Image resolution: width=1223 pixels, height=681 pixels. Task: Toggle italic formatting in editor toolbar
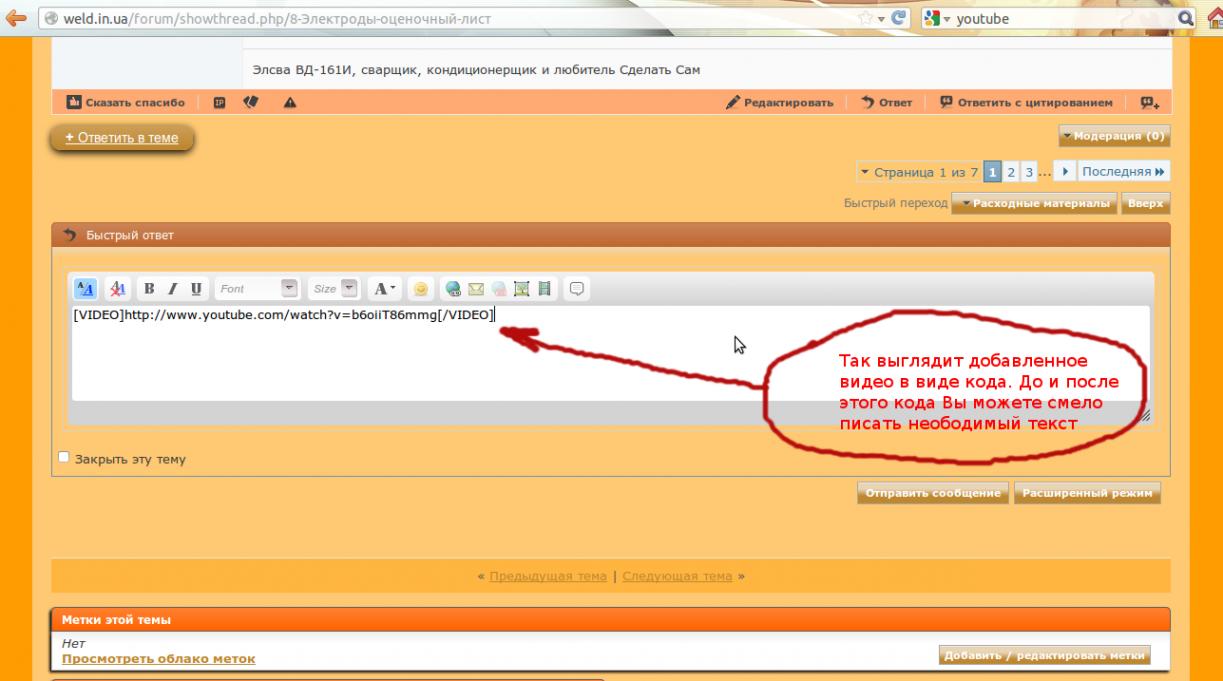[x=172, y=289]
